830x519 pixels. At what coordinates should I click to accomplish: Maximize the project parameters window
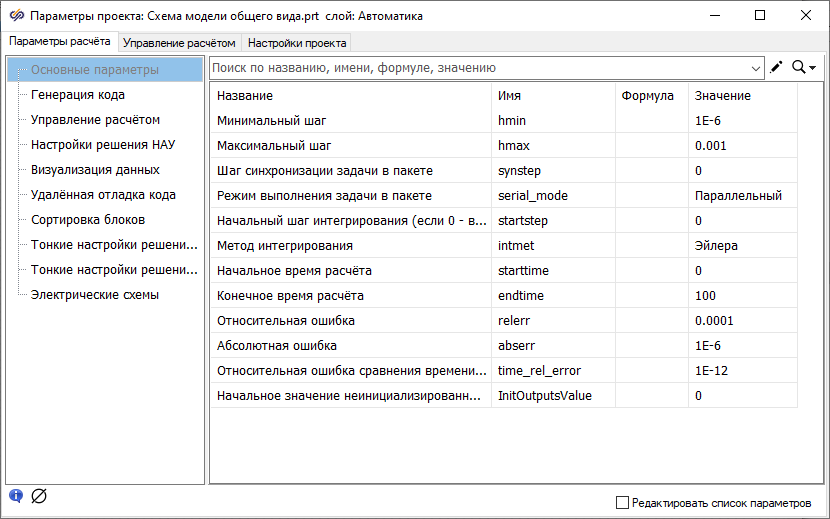(760, 15)
